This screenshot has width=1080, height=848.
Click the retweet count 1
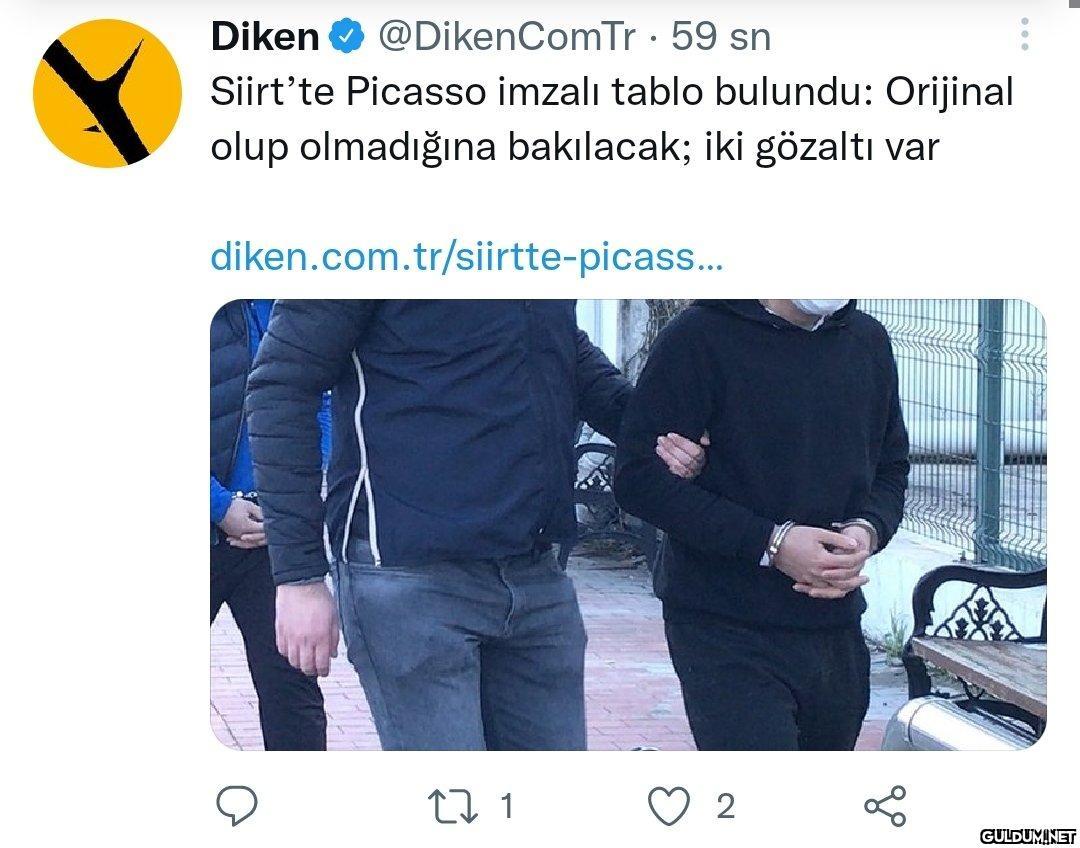[507, 806]
